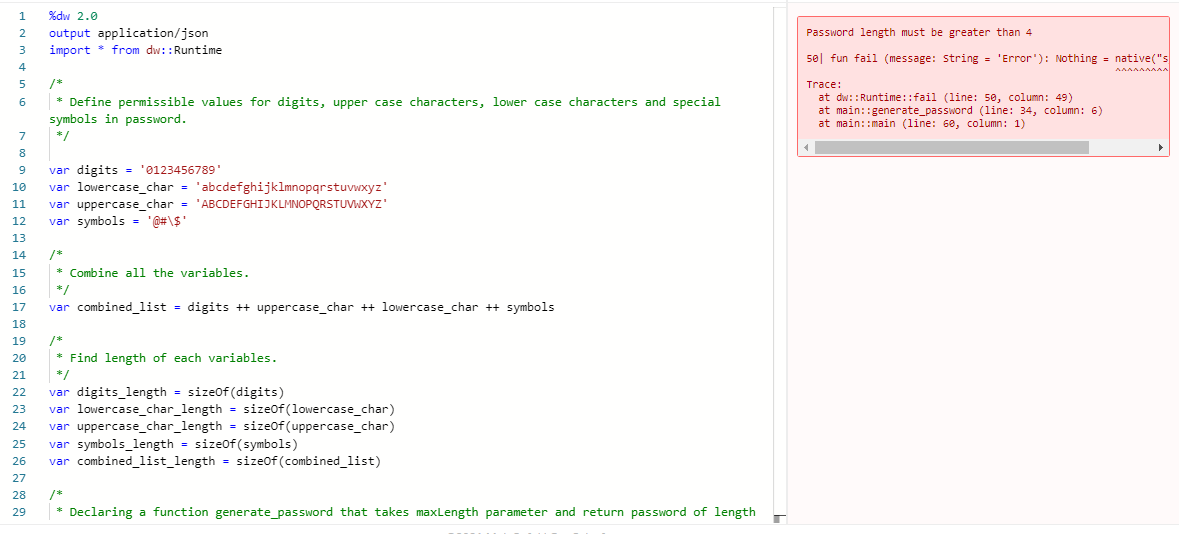The height and width of the screenshot is (534, 1179).
Task: Click the right scroll arrow in error panel
Action: coord(1161,147)
